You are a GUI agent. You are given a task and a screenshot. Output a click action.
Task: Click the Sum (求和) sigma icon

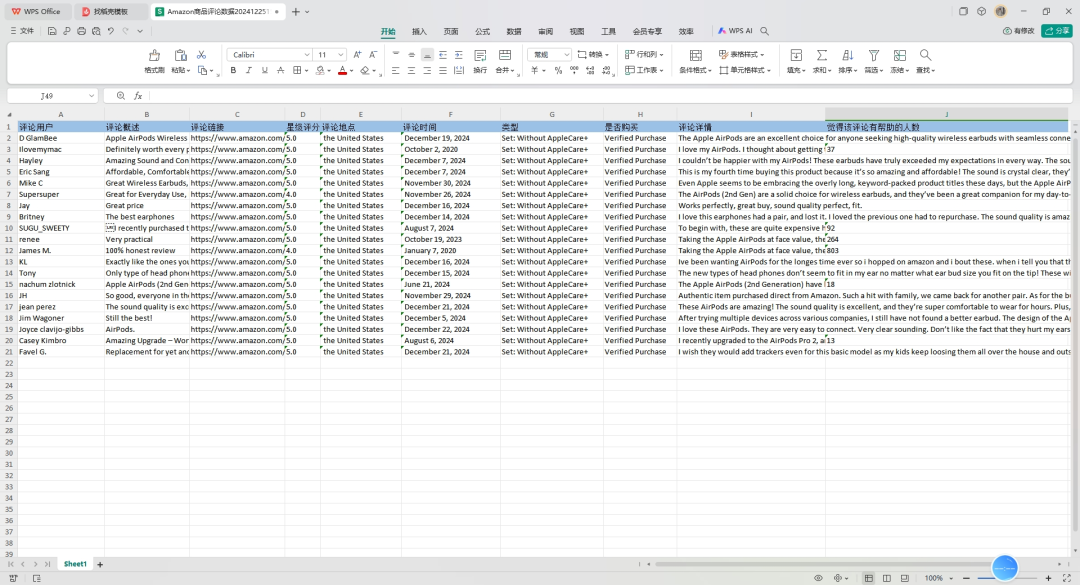click(822, 56)
